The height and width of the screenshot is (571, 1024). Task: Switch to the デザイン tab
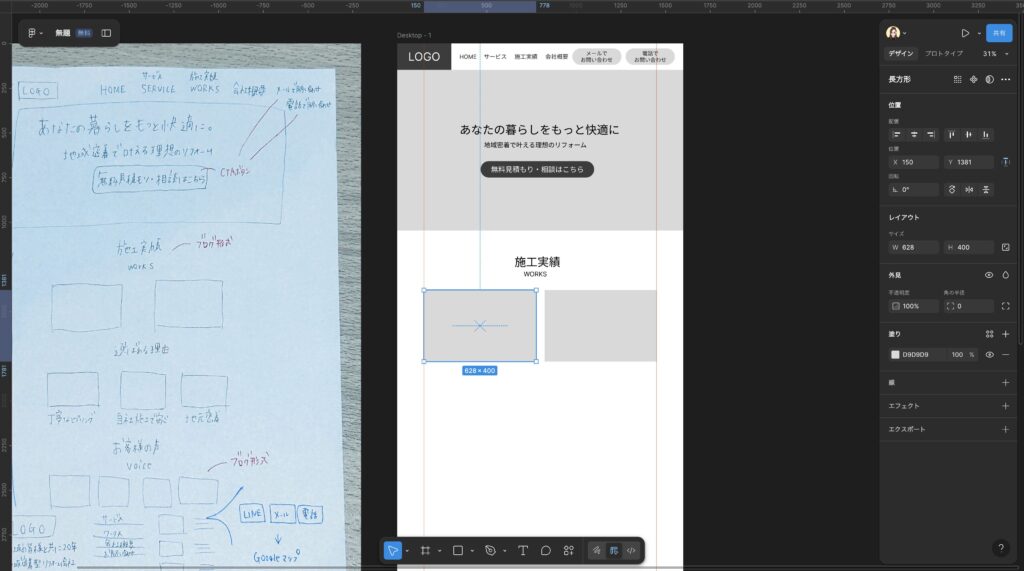tap(900, 53)
